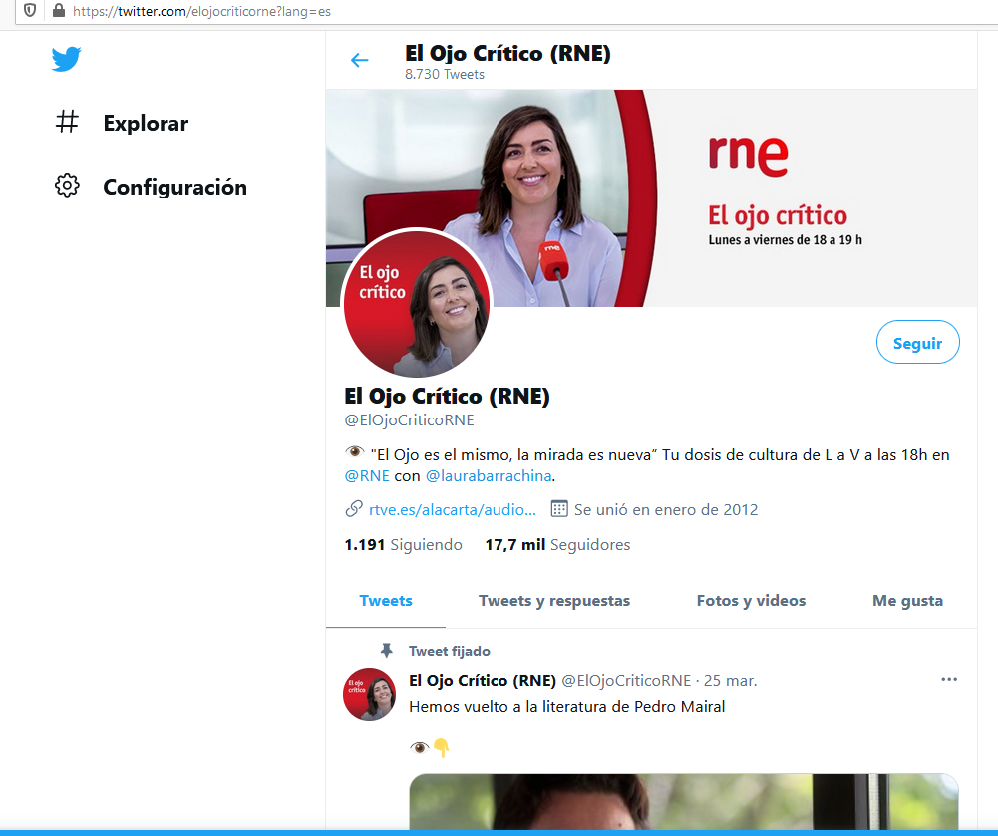Click the pinned tweet's author name

(x=482, y=681)
